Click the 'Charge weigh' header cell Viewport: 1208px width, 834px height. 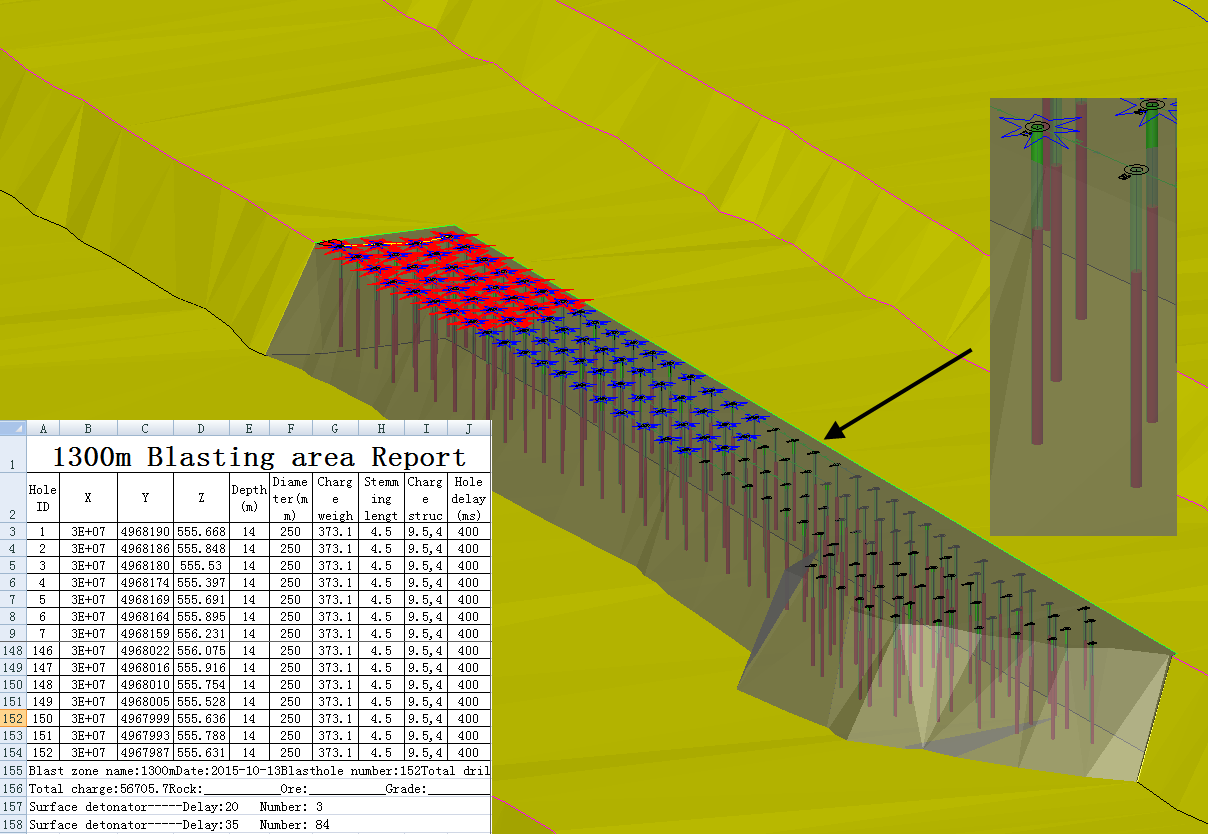click(x=334, y=498)
